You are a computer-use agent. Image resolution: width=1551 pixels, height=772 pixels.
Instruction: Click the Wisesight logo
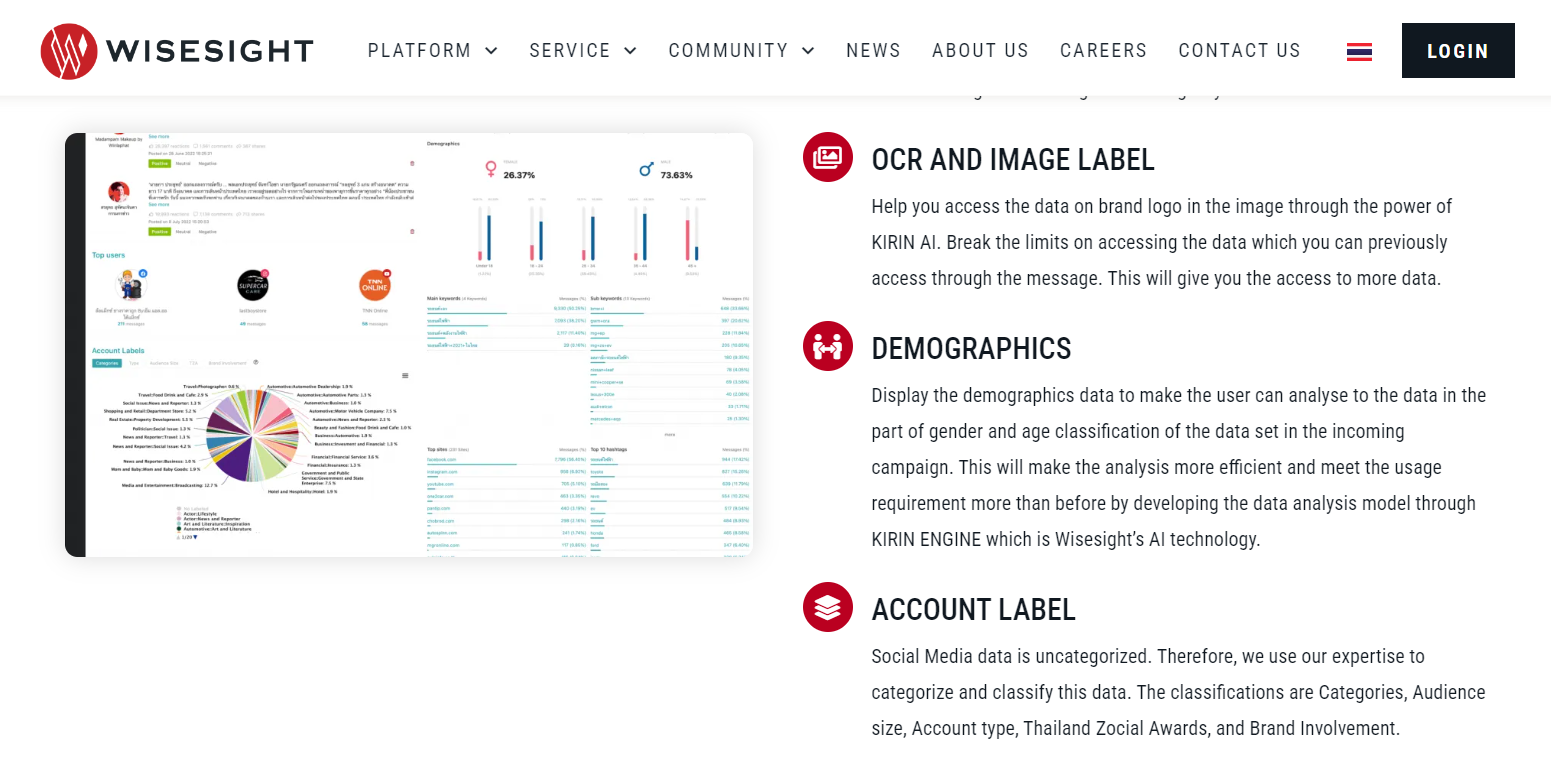pos(177,51)
